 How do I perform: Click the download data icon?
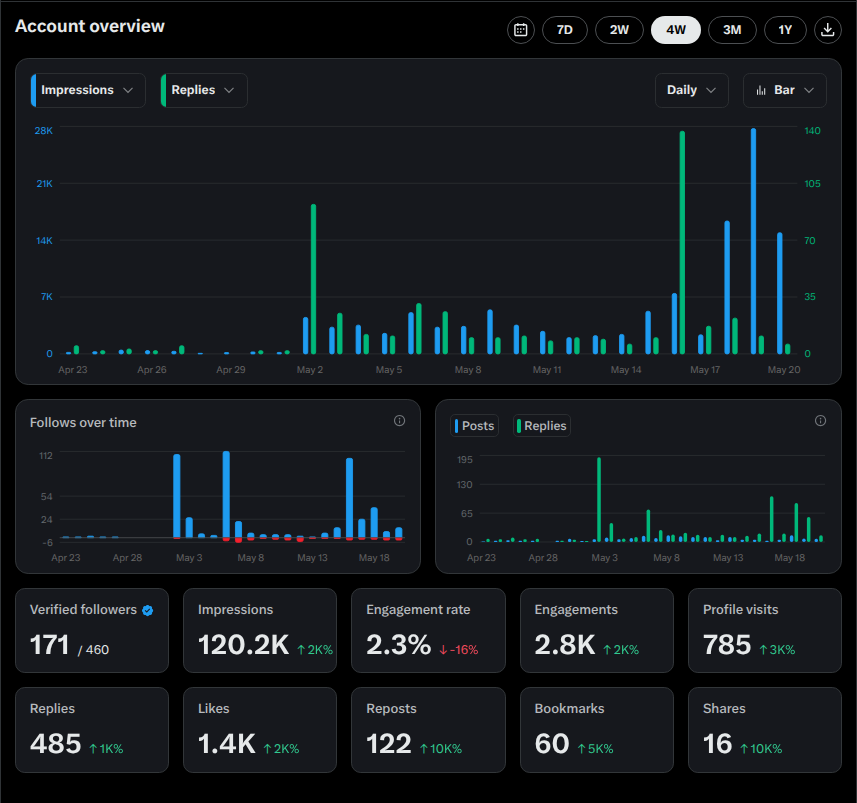pyautogui.click(x=827, y=30)
